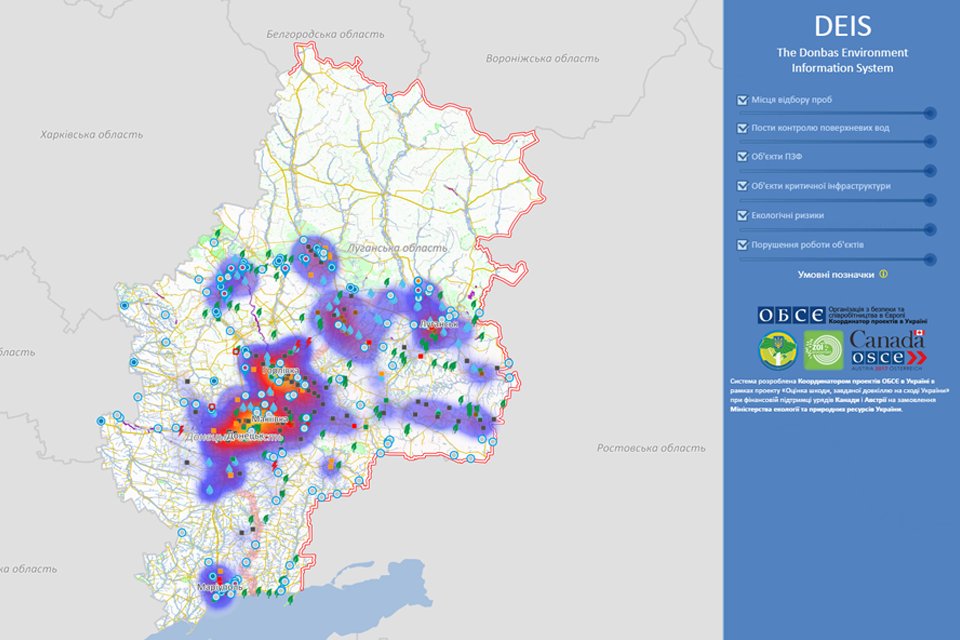
Task: Click the "Белгородська область" map label
Action: (x=325, y=34)
